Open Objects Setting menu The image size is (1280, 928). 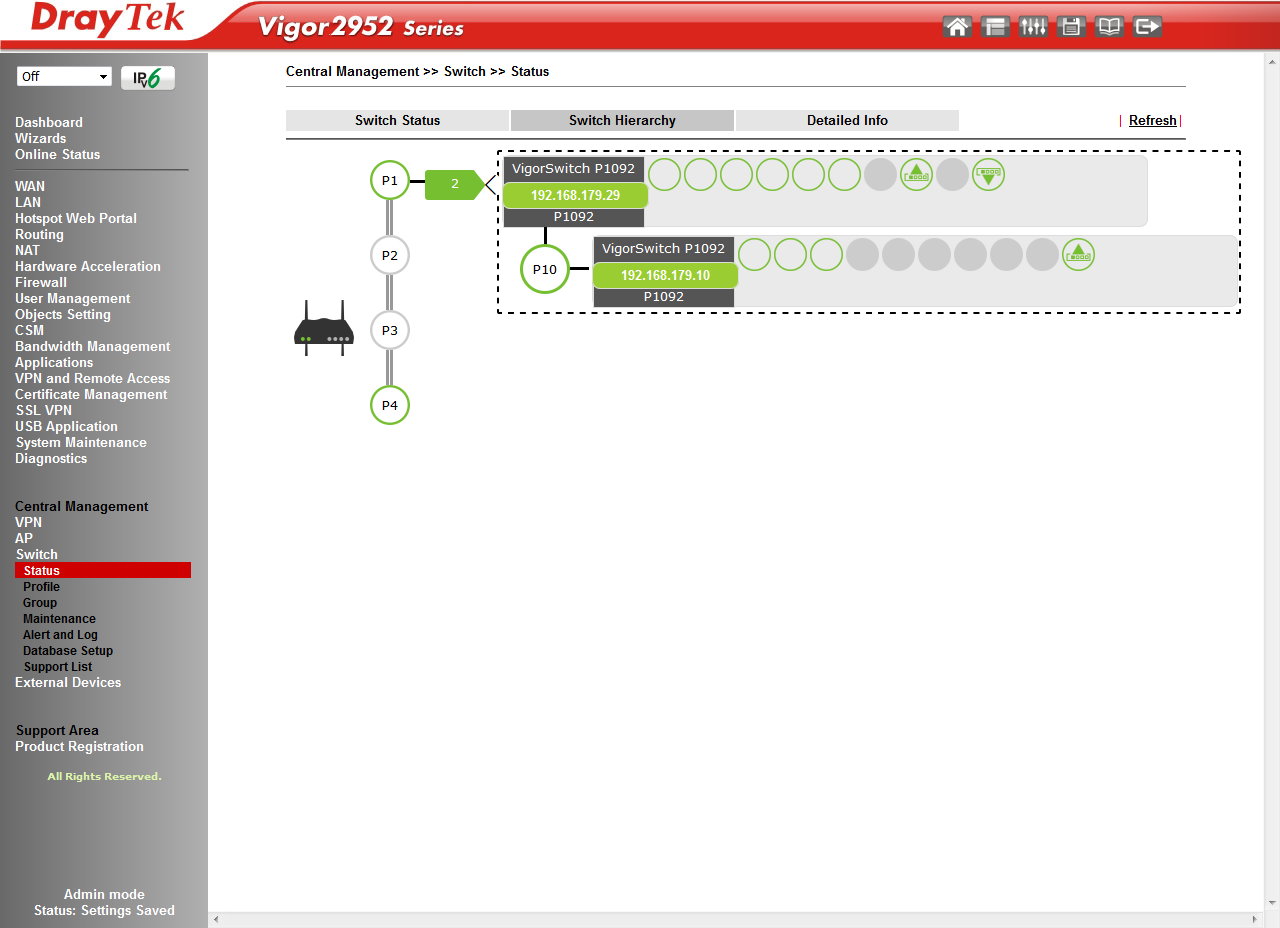63,314
